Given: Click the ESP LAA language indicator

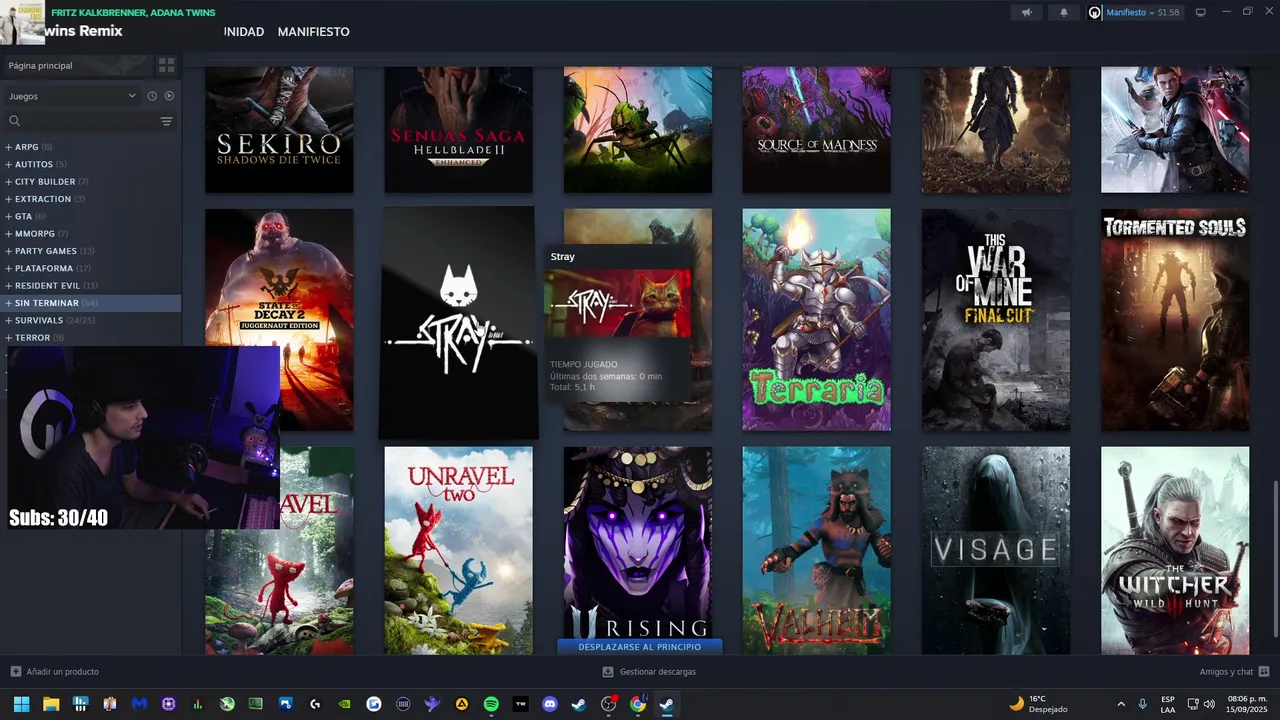Looking at the screenshot, I should pyautogui.click(x=1168, y=704).
